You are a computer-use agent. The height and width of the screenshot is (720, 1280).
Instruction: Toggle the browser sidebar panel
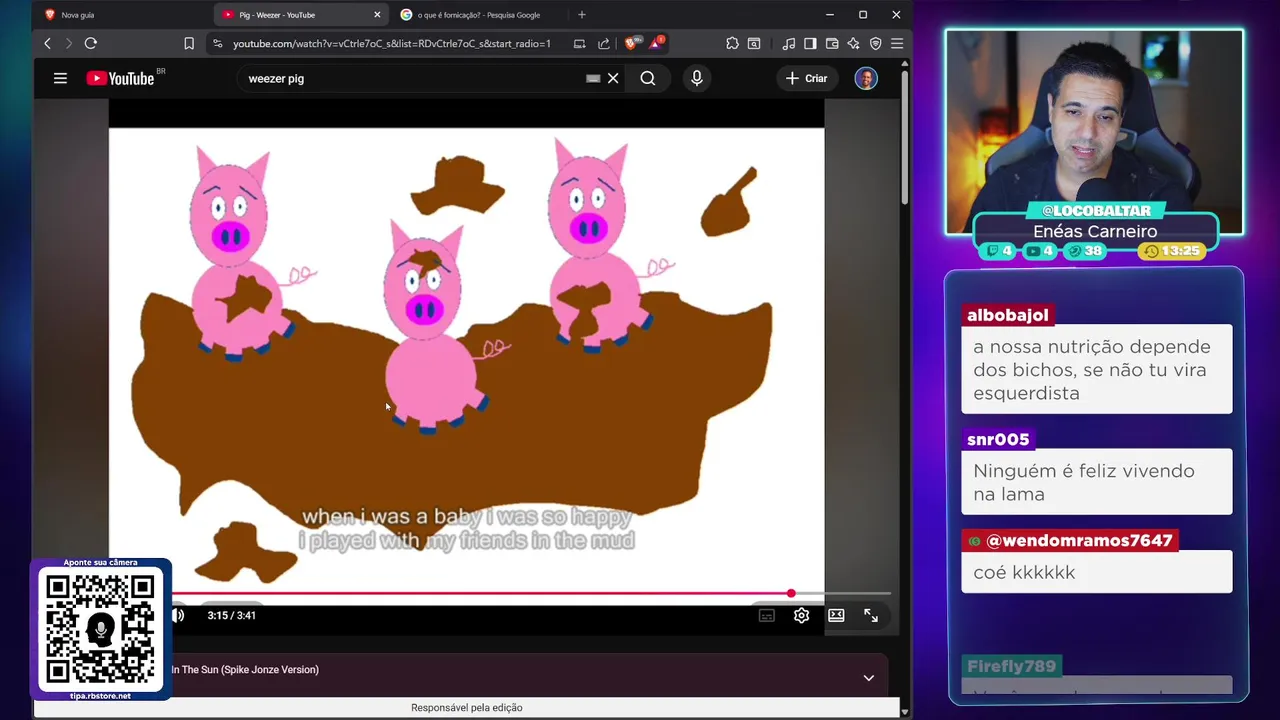pyautogui.click(x=810, y=43)
